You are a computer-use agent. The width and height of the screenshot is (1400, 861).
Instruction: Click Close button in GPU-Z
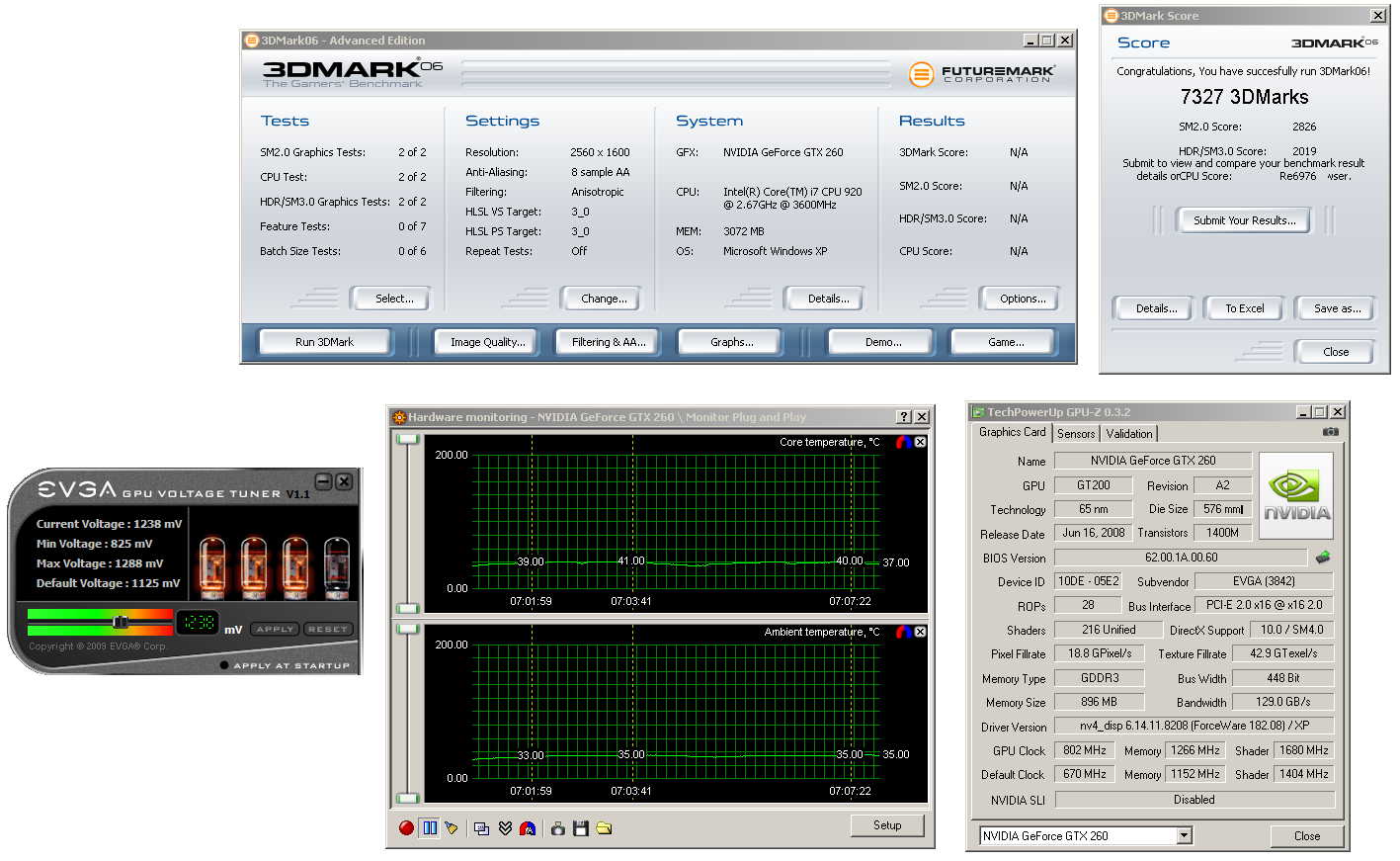pyautogui.click(x=1307, y=836)
